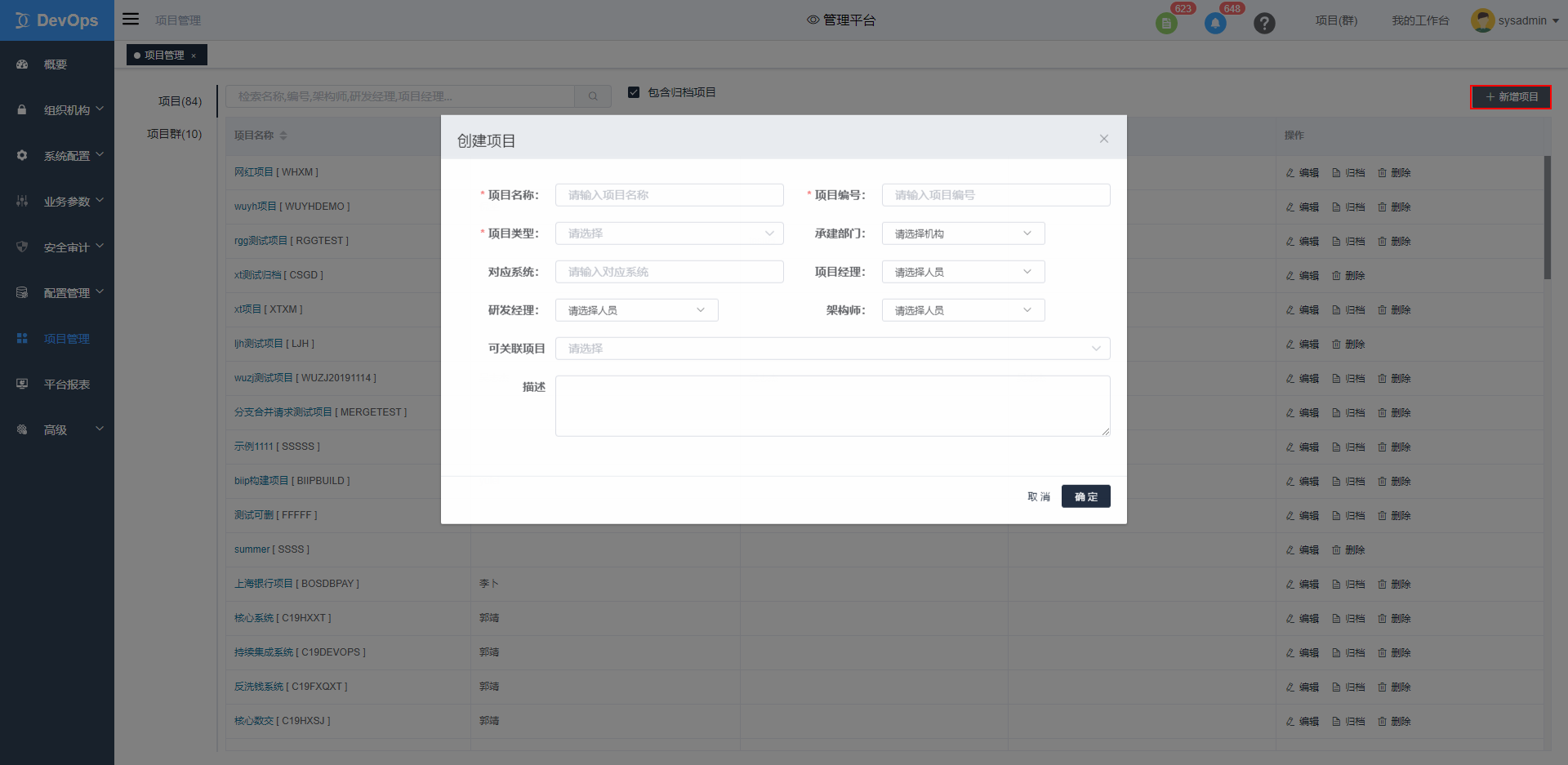Close the 创建项目 dialog with X

click(x=1103, y=139)
